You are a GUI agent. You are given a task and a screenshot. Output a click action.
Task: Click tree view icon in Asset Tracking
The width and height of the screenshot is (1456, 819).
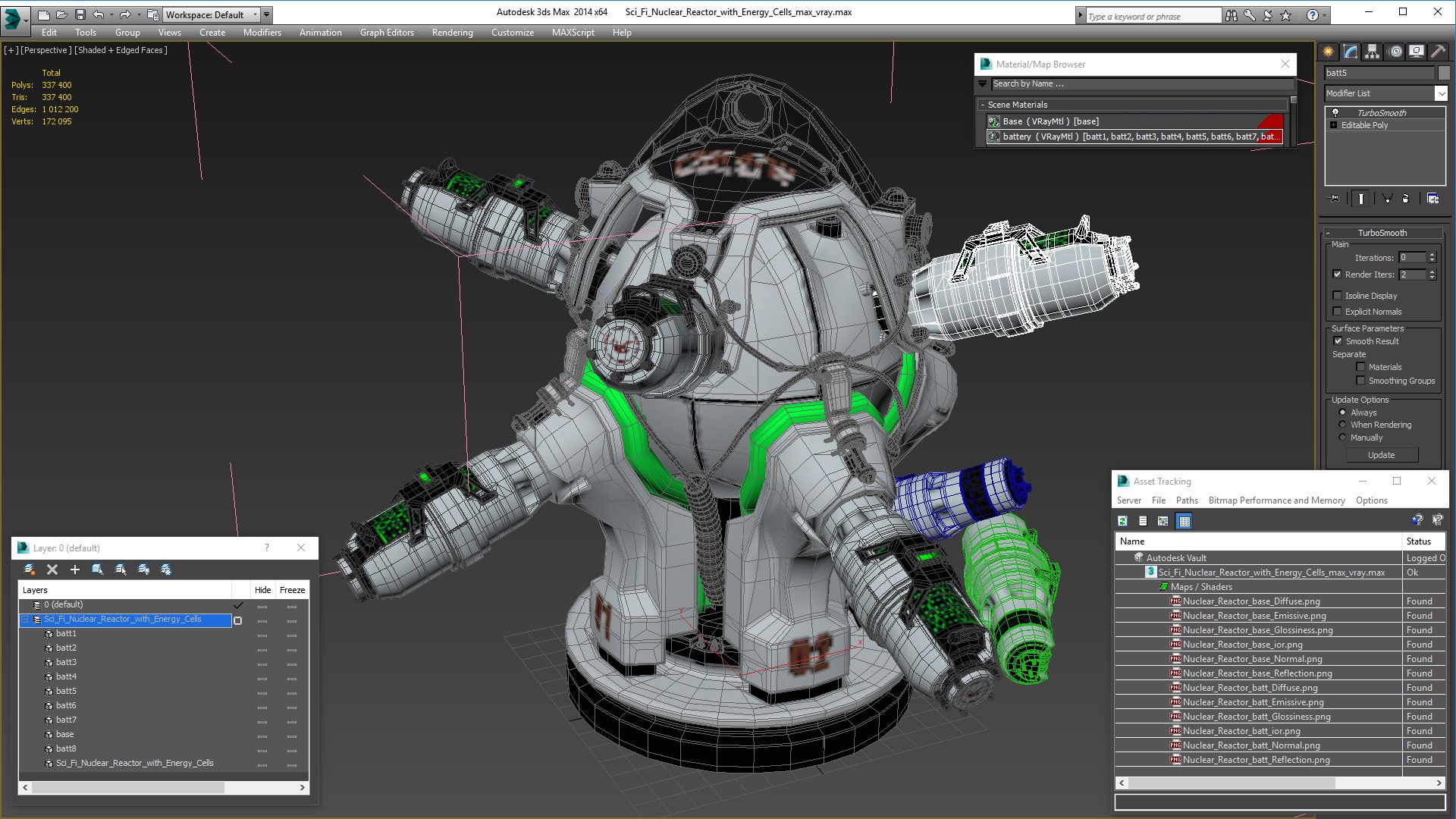tap(1163, 521)
